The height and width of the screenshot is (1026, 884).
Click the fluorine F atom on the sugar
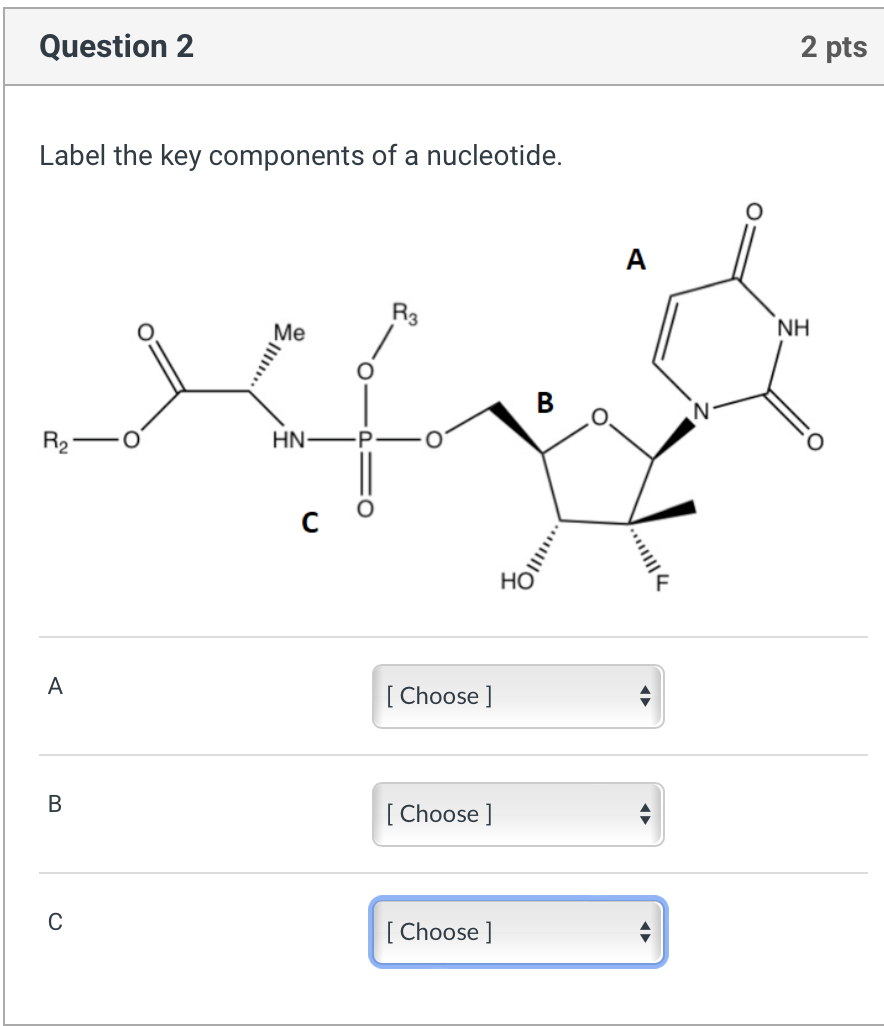coord(663,582)
